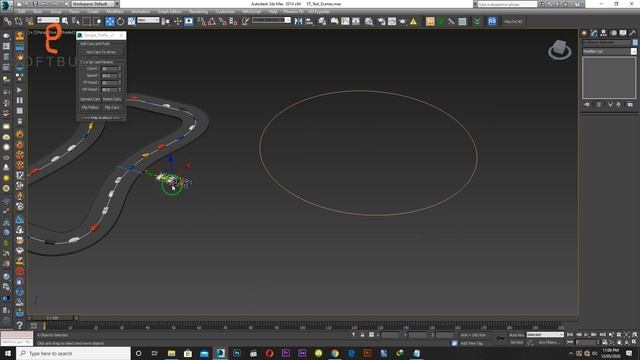The height and width of the screenshot is (360, 640).
Task: Open the Motion panel tab
Action: tap(613, 33)
